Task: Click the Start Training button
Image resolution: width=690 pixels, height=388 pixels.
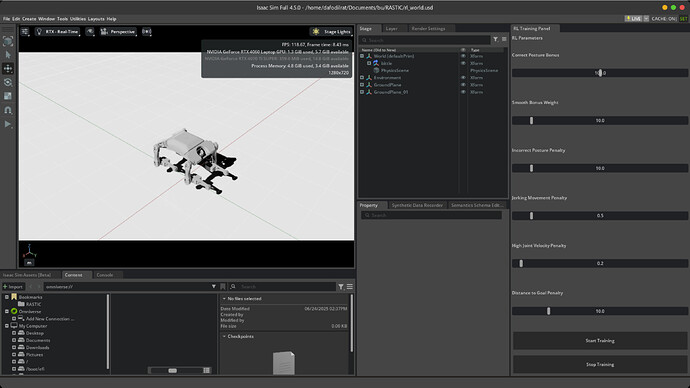Action: 600,341
